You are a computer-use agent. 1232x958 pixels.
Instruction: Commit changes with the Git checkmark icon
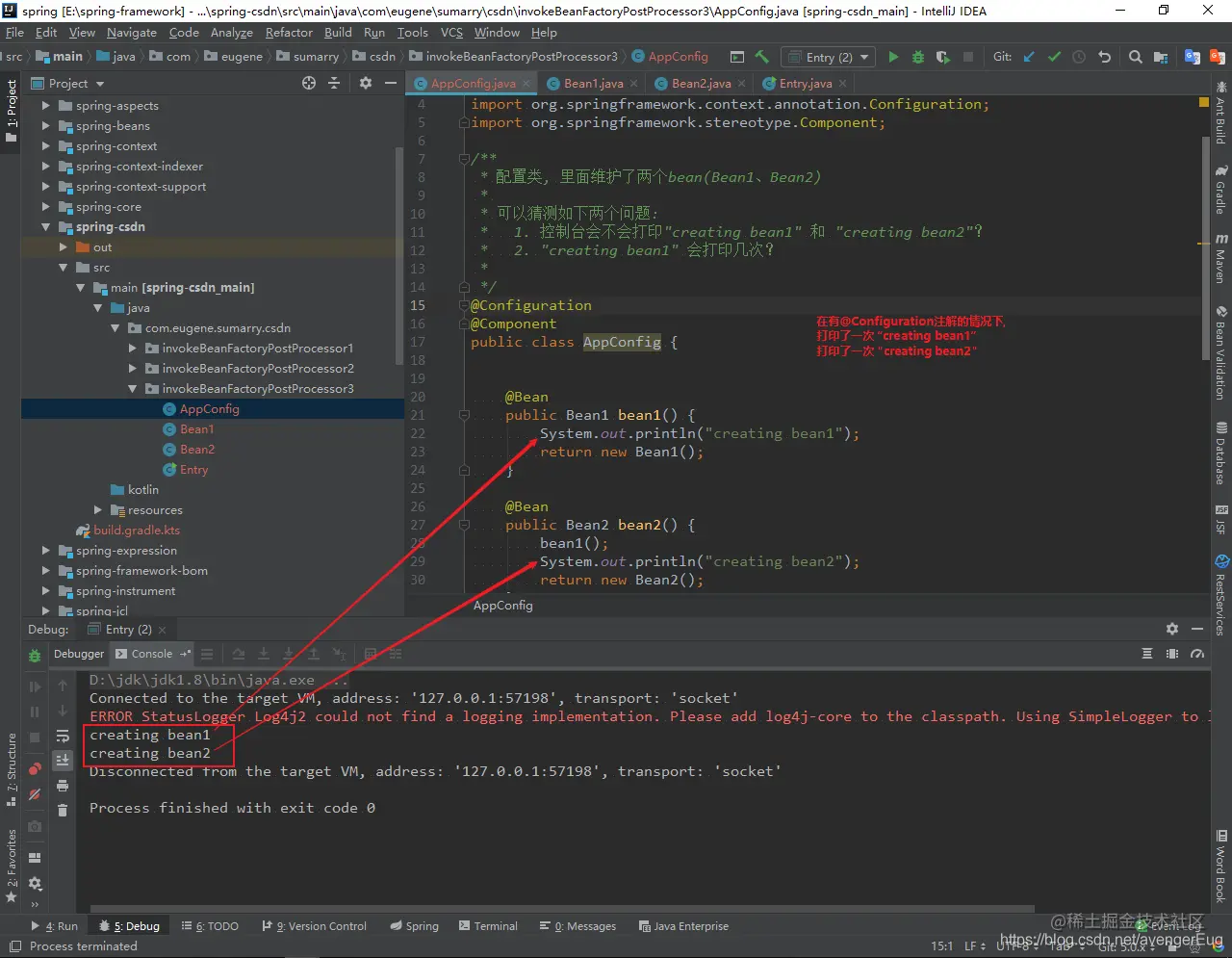tap(1054, 57)
